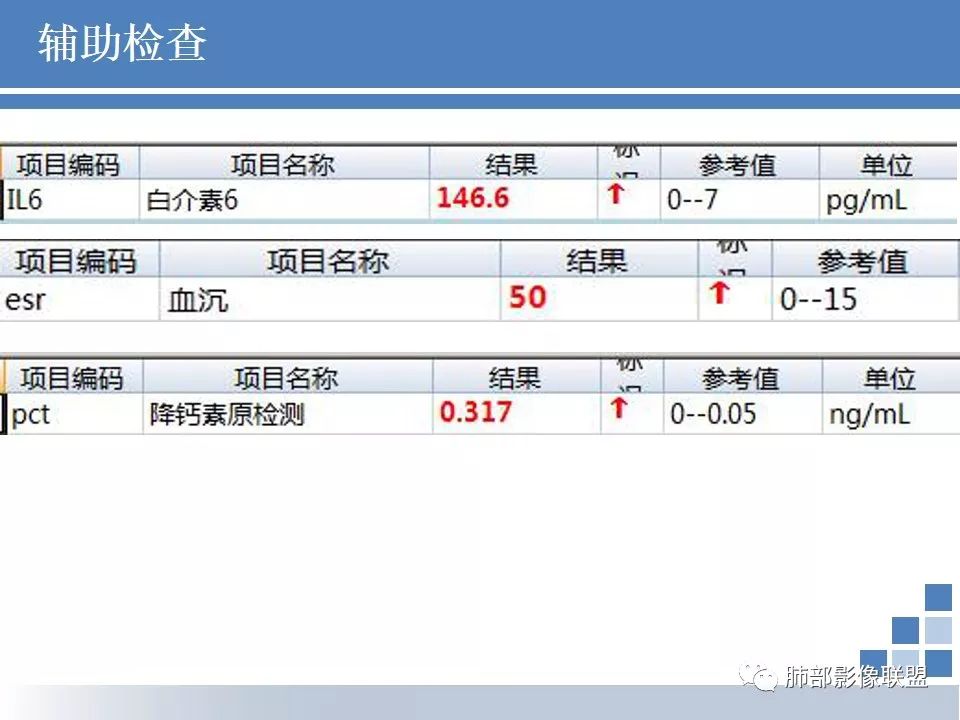Select the 白介素6 item name cell
960x720 pixels.
pos(285,200)
